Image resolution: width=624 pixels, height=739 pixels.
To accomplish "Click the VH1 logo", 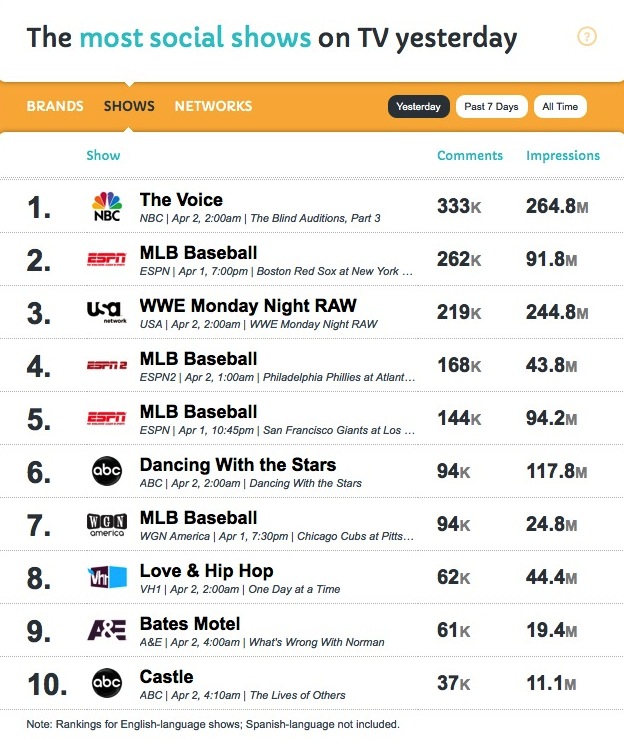I will point(106,577).
